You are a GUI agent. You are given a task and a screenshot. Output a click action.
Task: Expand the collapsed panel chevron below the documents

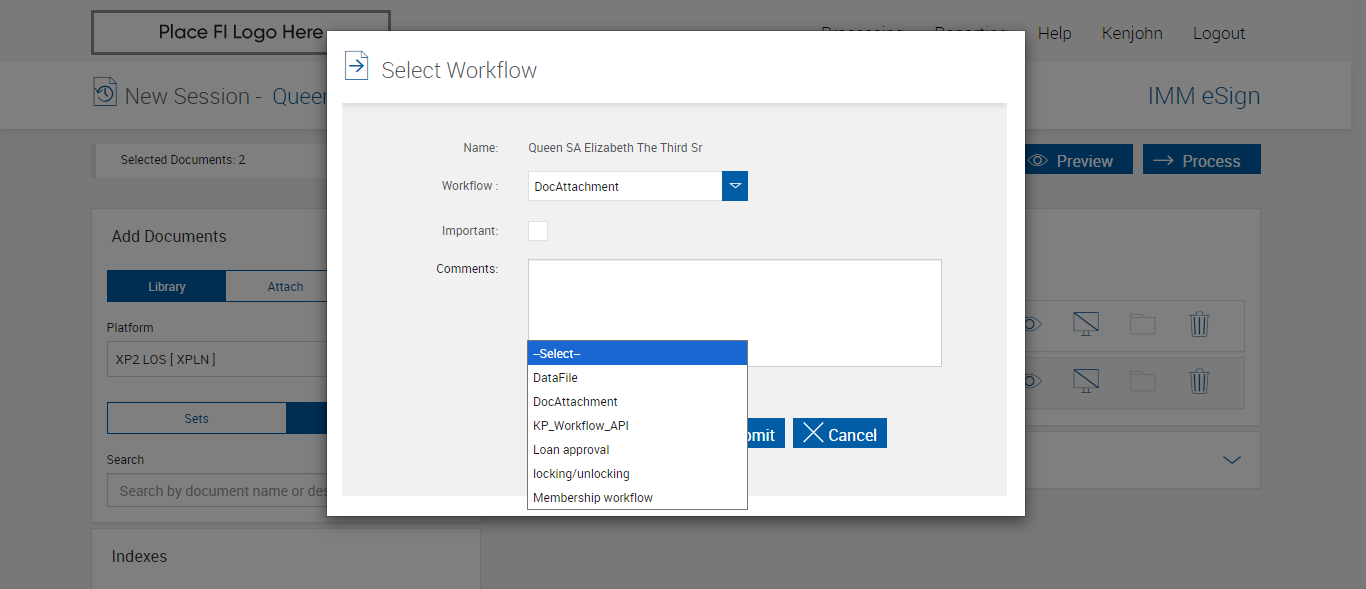pyautogui.click(x=1232, y=460)
